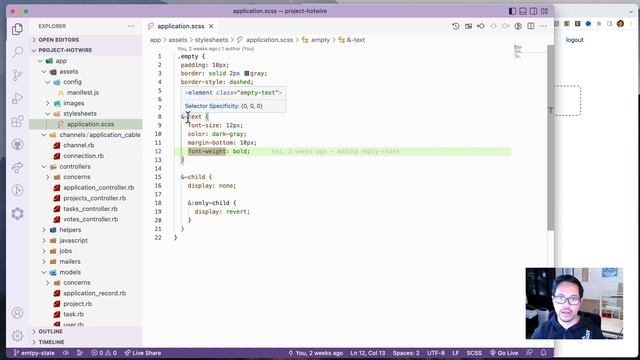
Task: Open channel.rb file
Action: tap(78, 145)
